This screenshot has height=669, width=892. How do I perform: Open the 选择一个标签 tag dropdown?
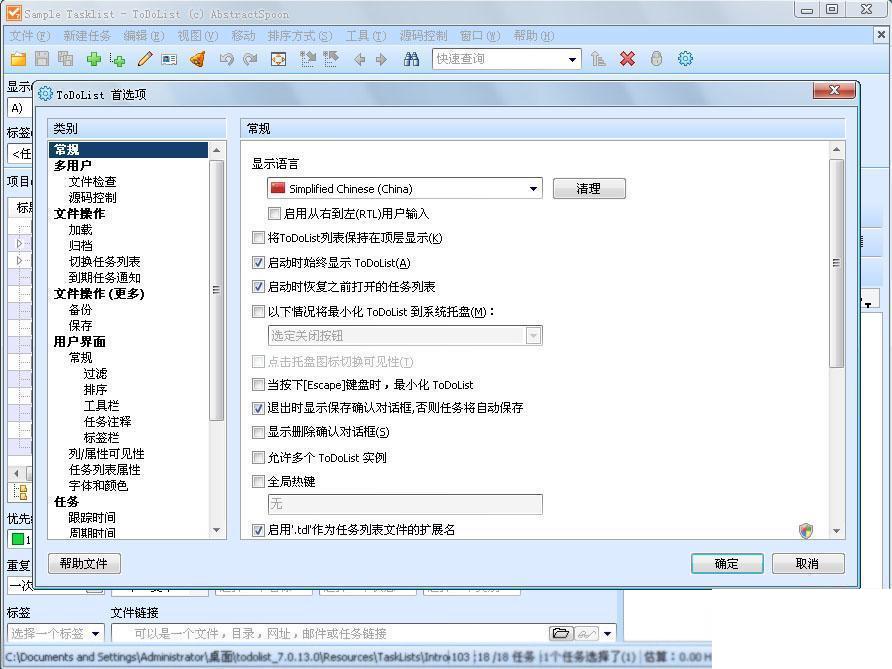pyautogui.click(x=96, y=633)
